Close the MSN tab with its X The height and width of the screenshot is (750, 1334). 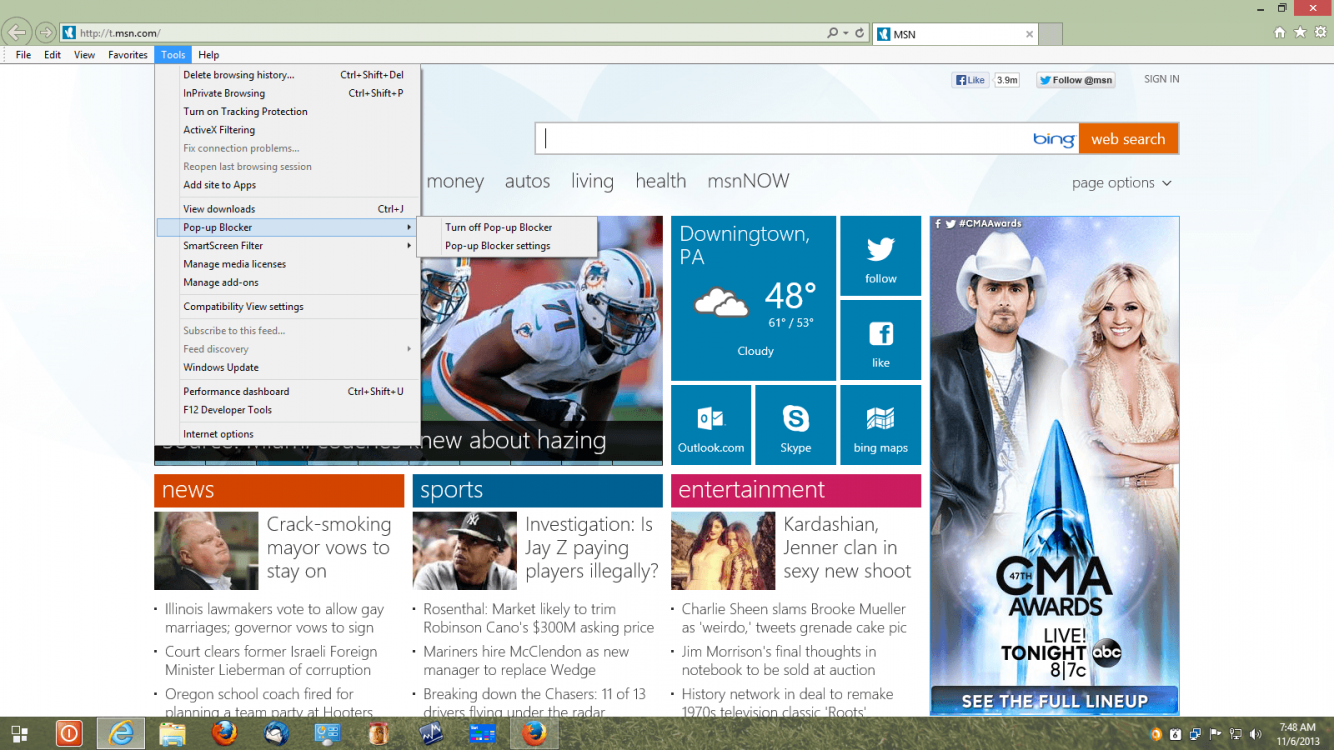1029,34
